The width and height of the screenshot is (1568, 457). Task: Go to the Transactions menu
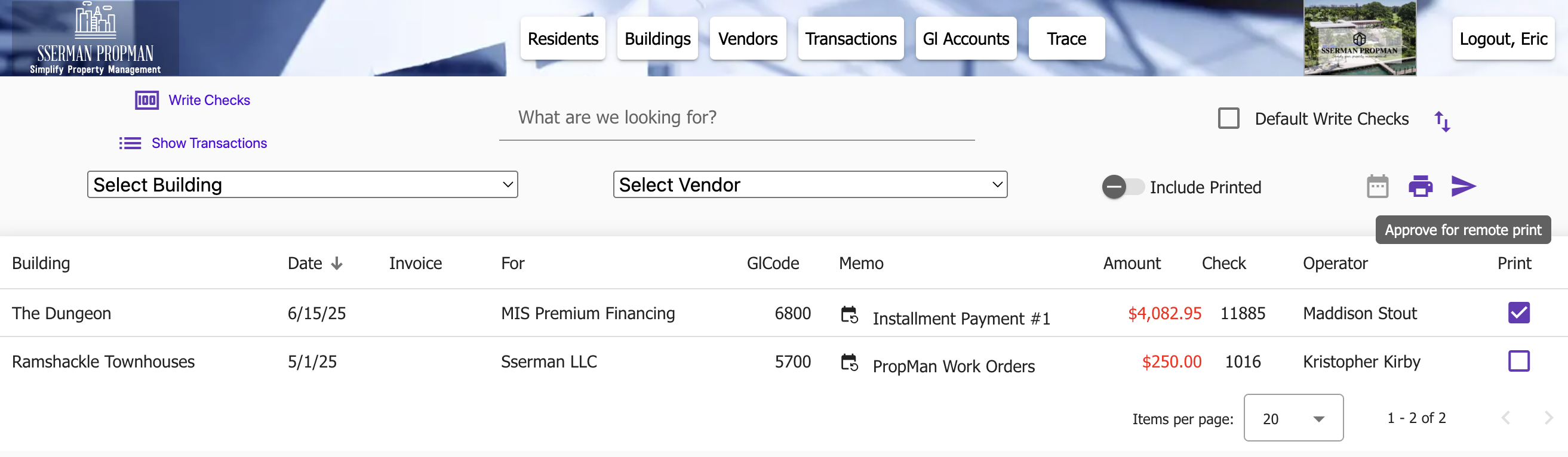point(850,39)
